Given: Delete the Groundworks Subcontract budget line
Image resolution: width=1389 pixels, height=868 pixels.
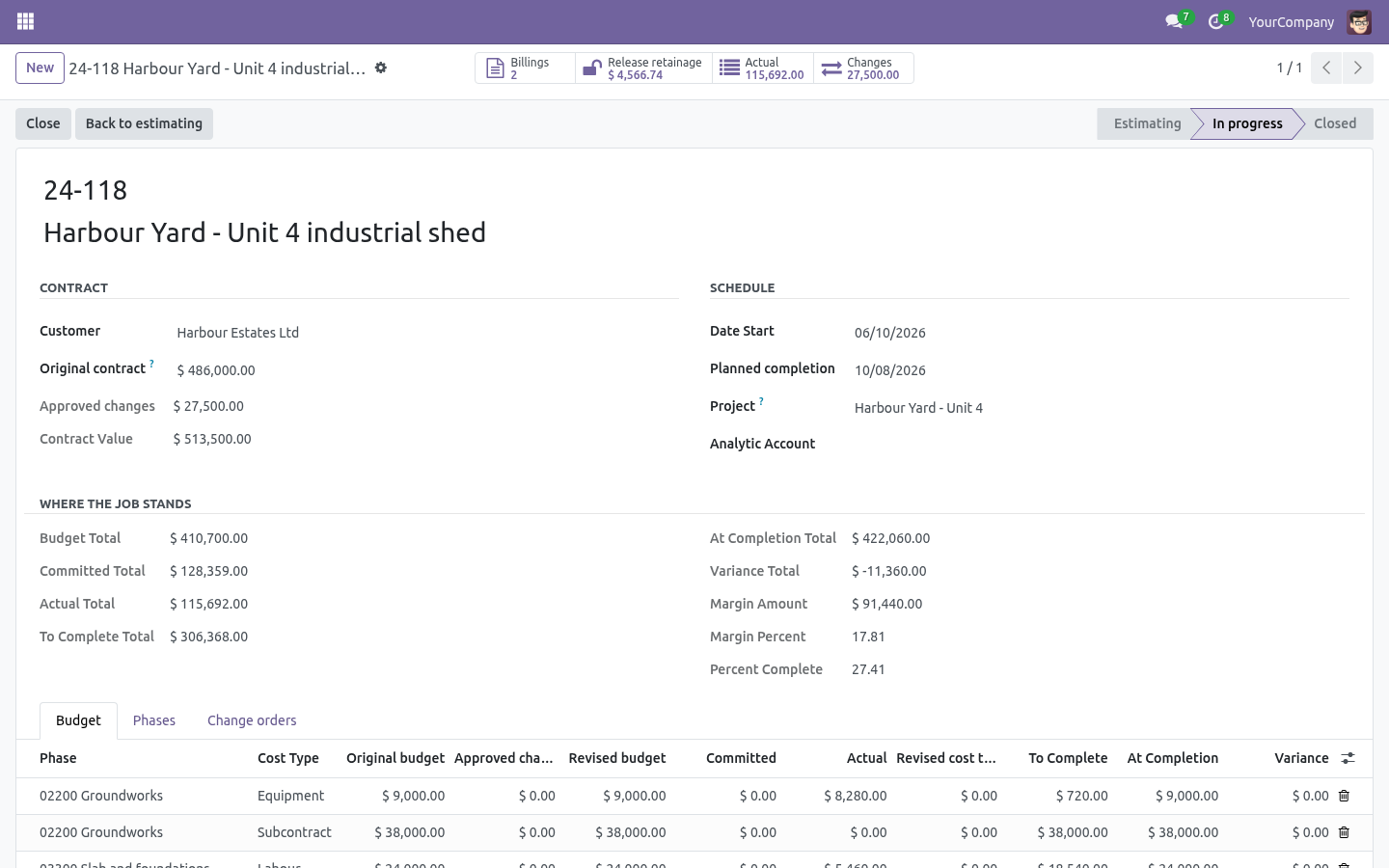Looking at the screenshot, I should 1344,832.
